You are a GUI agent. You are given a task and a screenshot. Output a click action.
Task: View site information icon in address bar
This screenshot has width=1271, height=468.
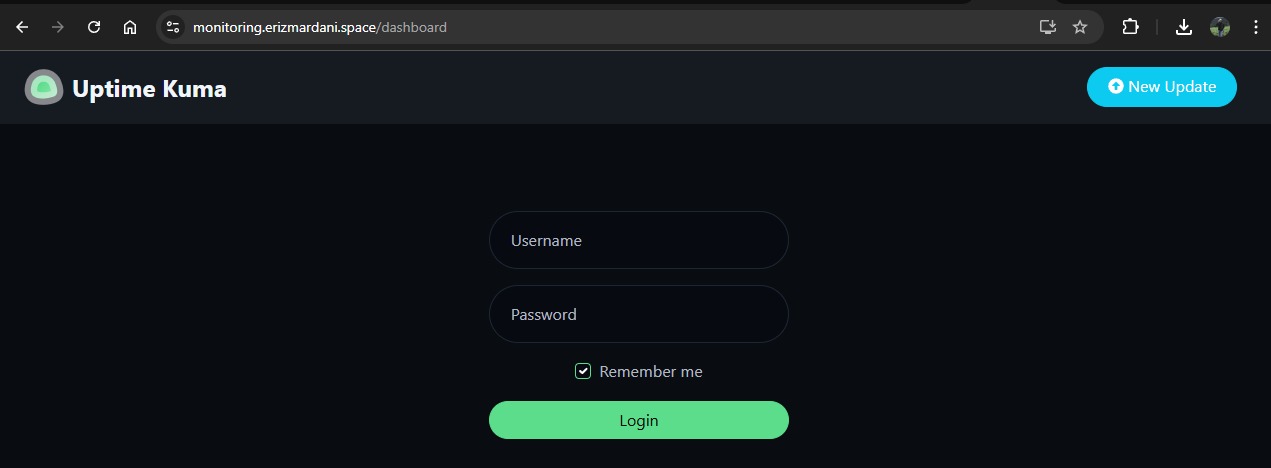(173, 27)
